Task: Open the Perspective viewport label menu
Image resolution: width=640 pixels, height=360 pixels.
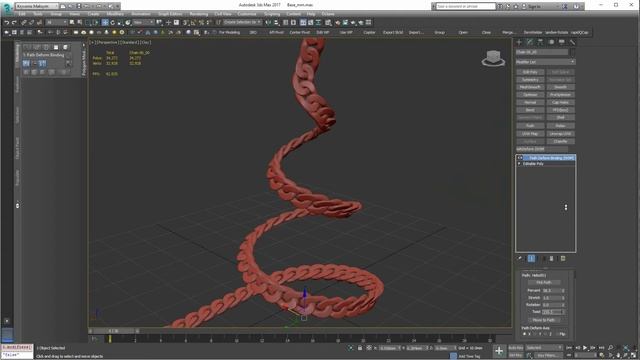Action: [x=107, y=42]
